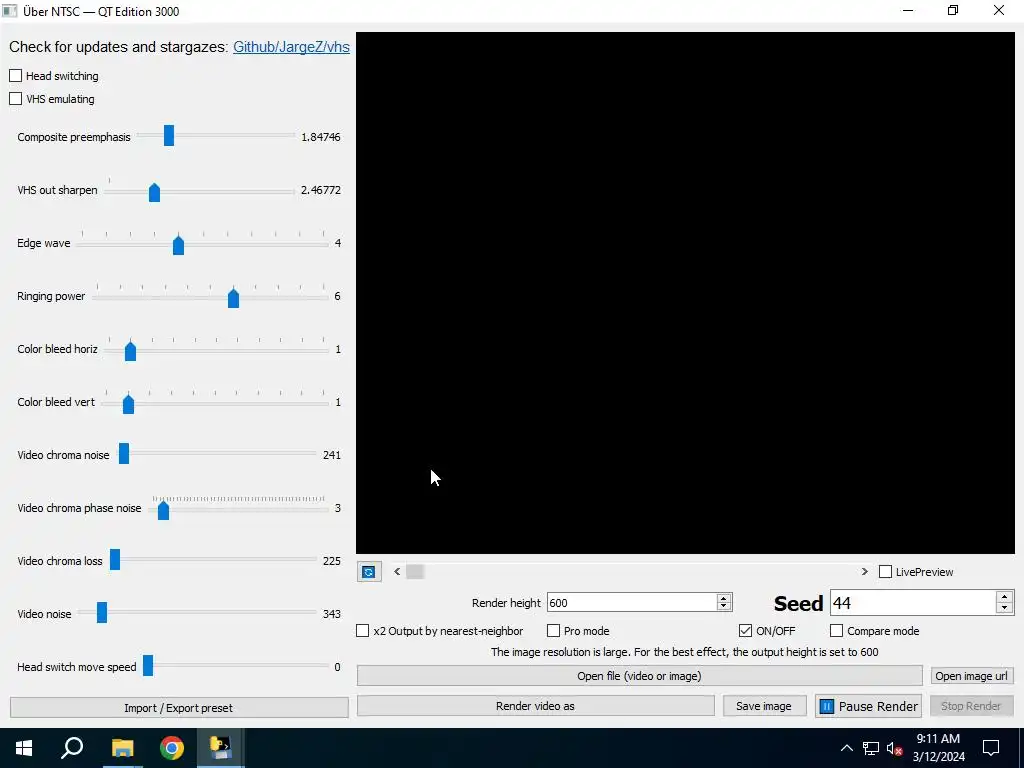Viewport: 1024px width, 768px height.
Task: Click the Edge wave slider handle
Action: (x=178, y=245)
